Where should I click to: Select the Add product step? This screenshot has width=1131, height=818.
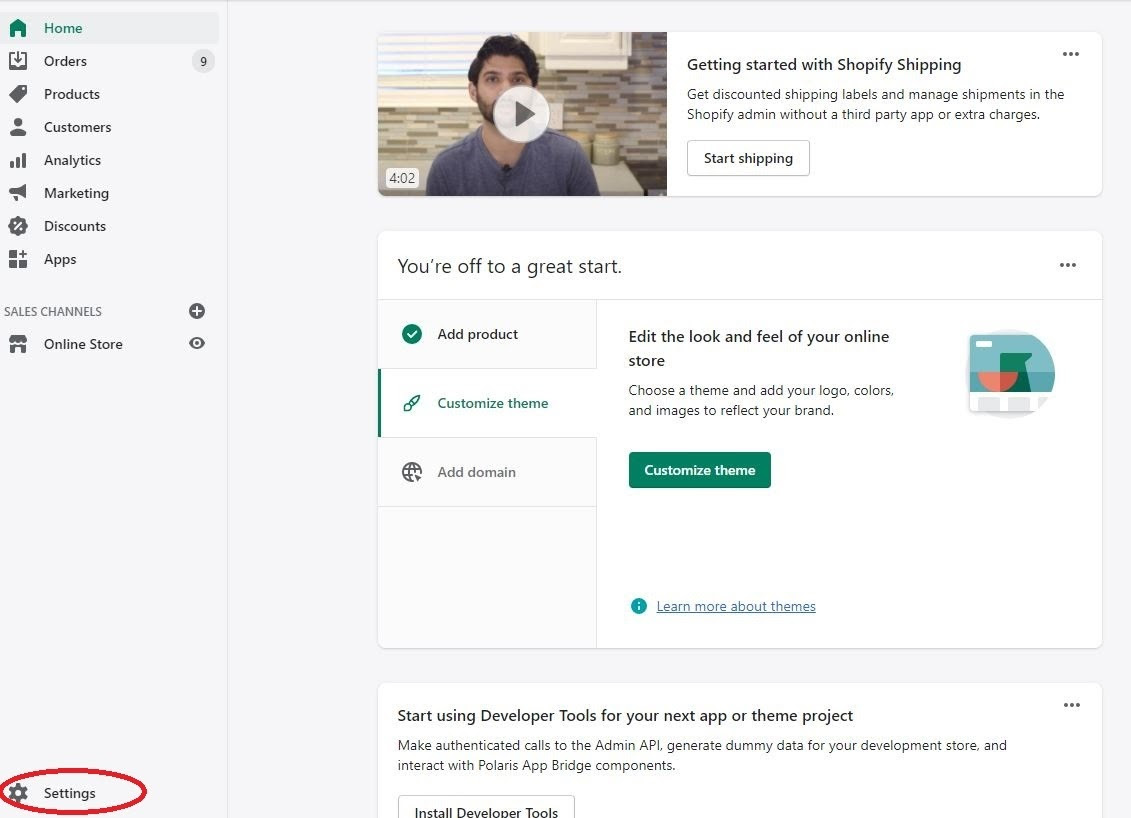[488, 334]
